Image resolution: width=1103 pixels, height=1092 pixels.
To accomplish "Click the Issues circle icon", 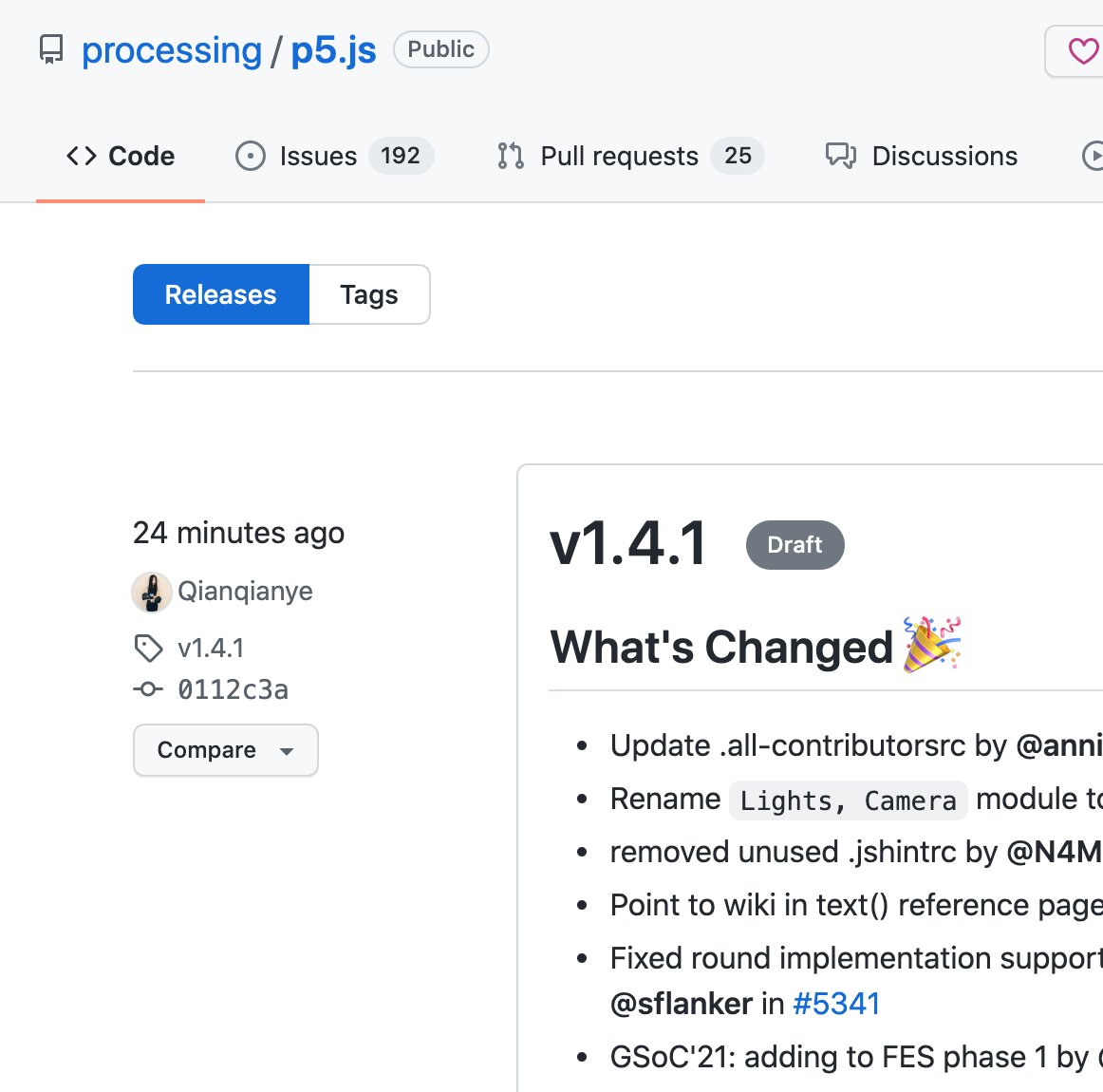I will click(251, 156).
